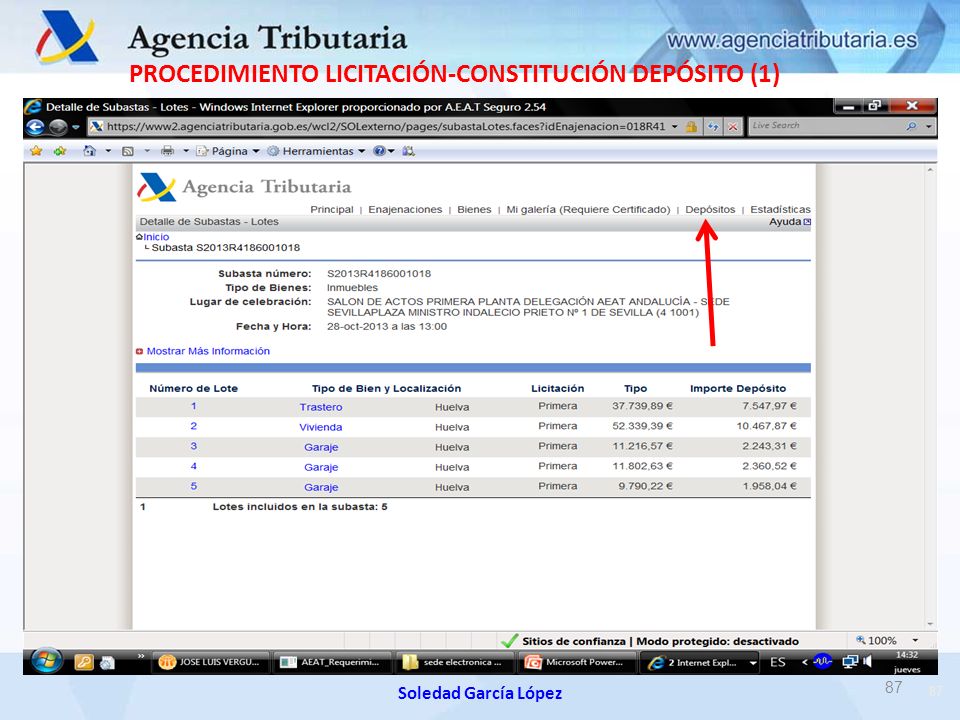Open AEAT_Requerimi... taskbar button
Viewport: 960px width, 720px height.
(332, 662)
